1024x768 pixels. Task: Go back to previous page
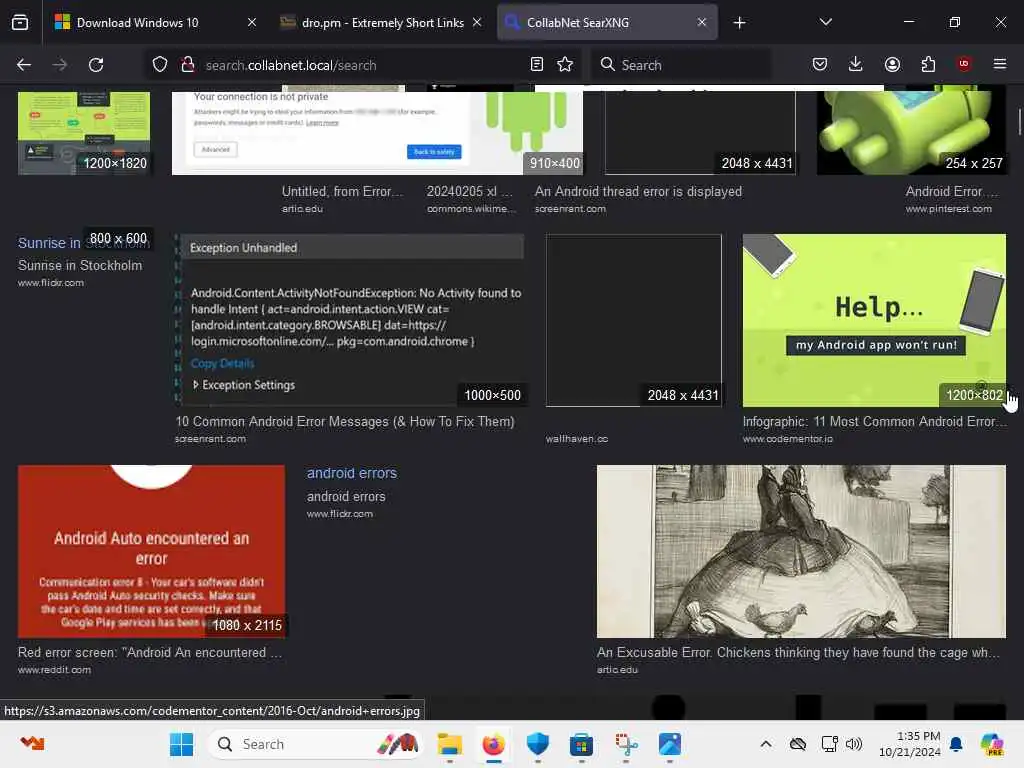24,65
